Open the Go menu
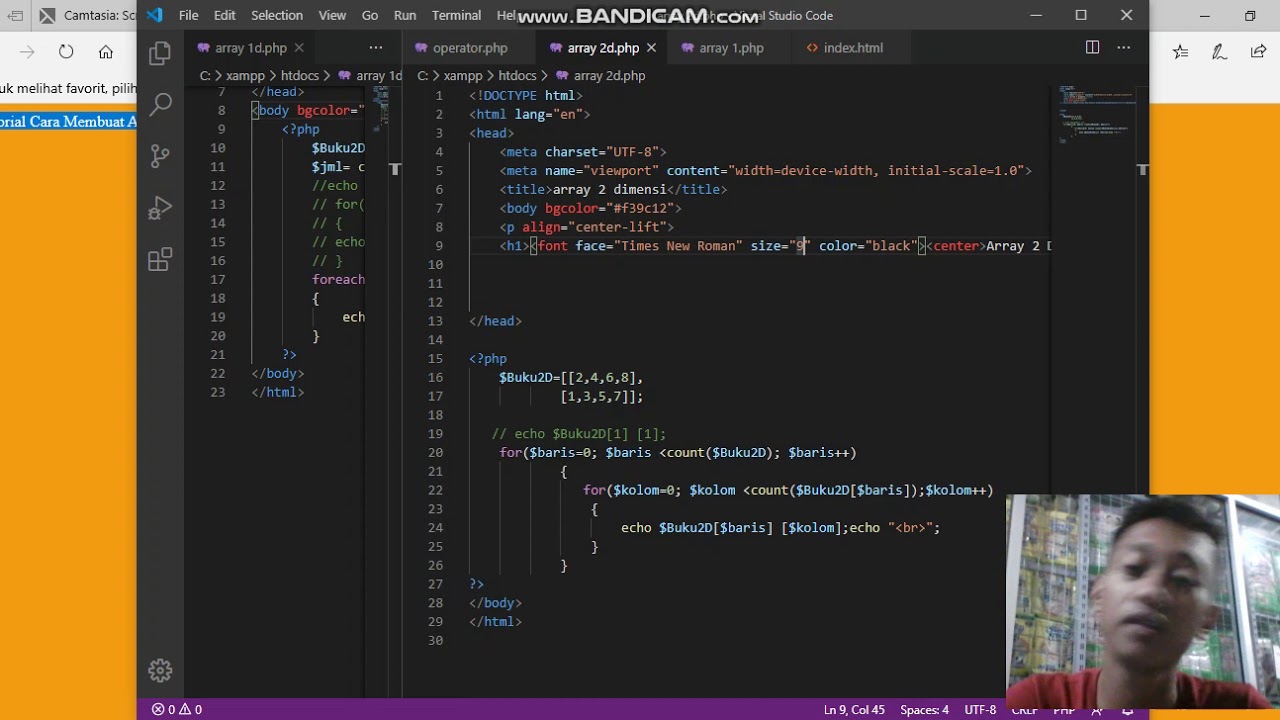The height and width of the screenshot is (720, 1280). pyautogui.click(x=370, y=15)
